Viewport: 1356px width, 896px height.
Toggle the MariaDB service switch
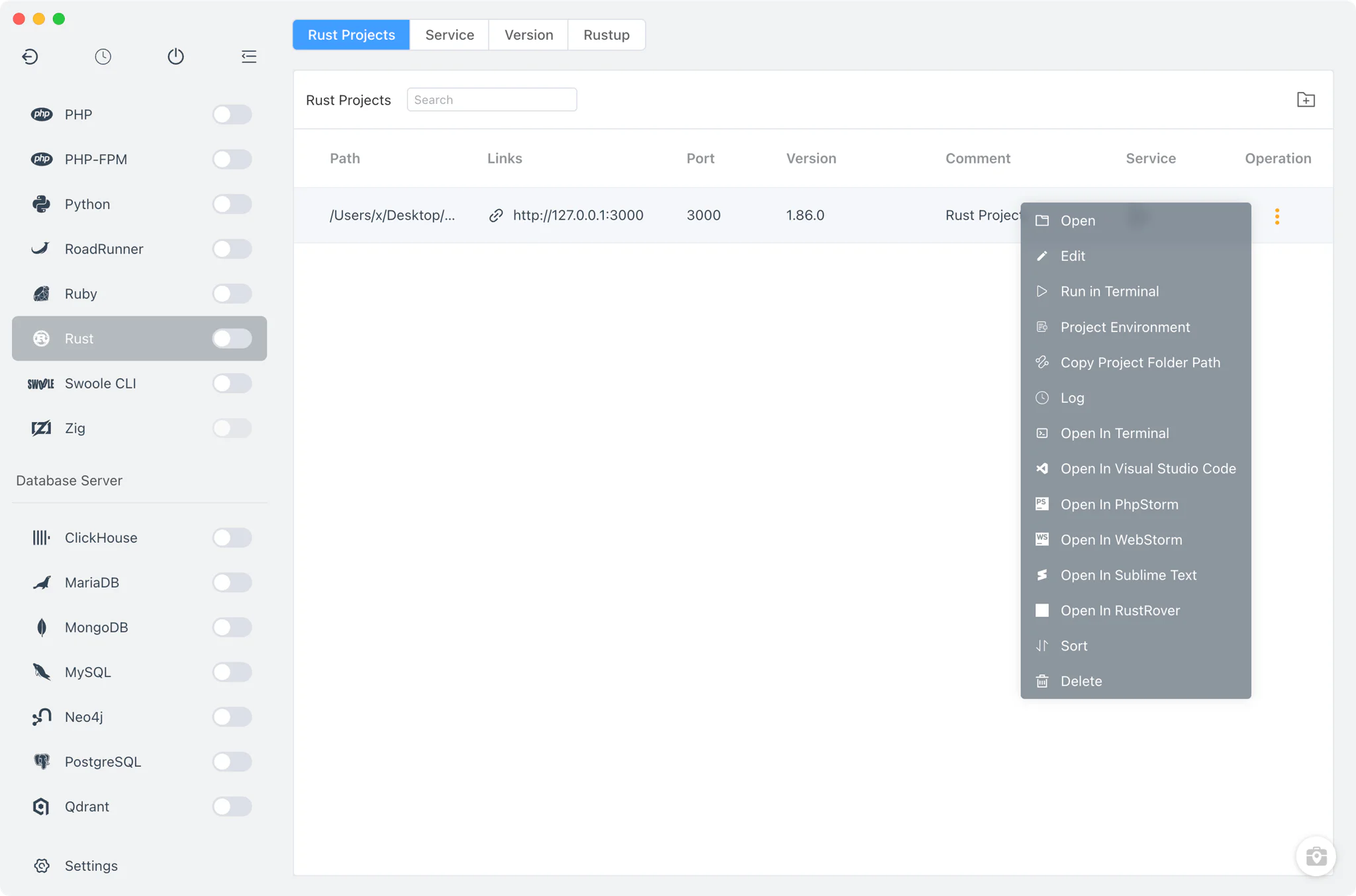(232, 582)
